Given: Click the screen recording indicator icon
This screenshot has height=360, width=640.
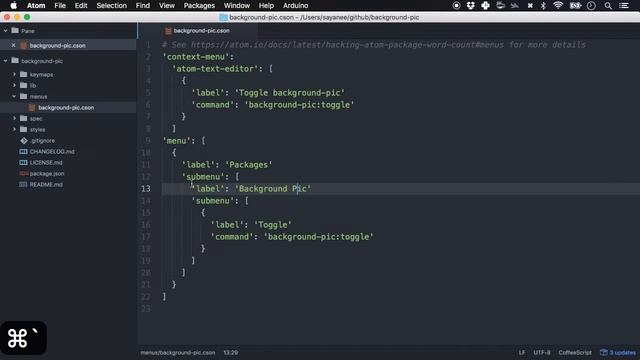Looking at the screenshot, I should point(456,5).
